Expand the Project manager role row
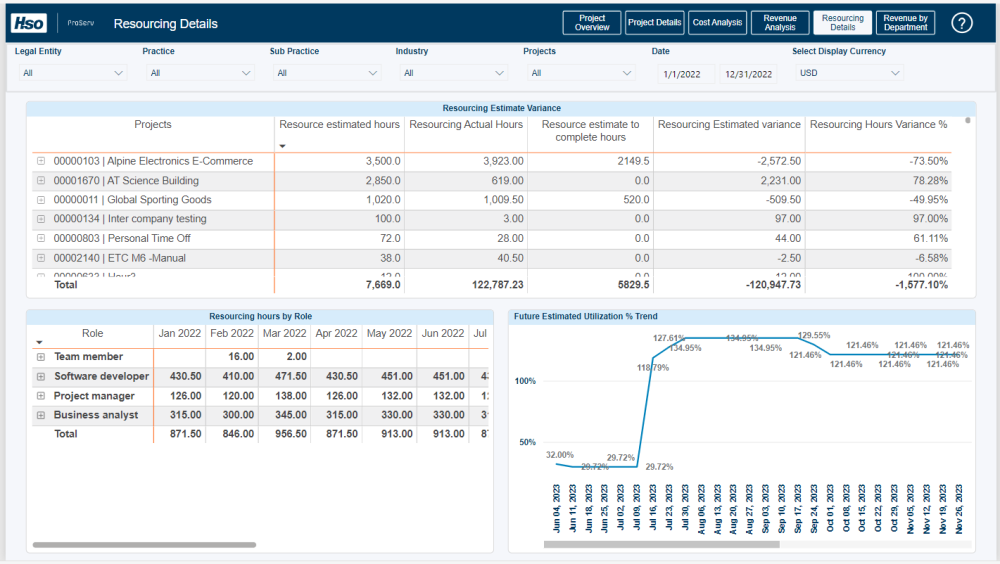This screenshot has width=1000, height=564. 41,396
